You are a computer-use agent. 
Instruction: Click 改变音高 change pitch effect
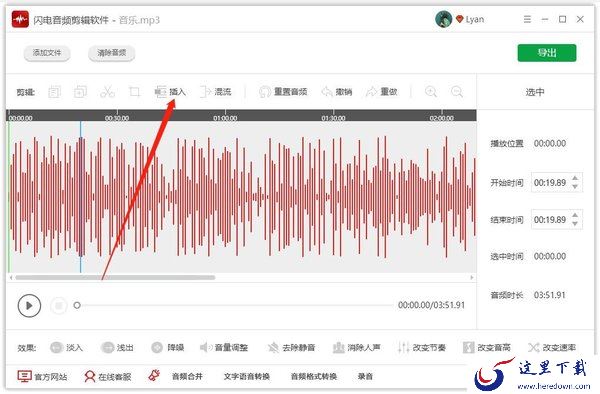(487, 347)
